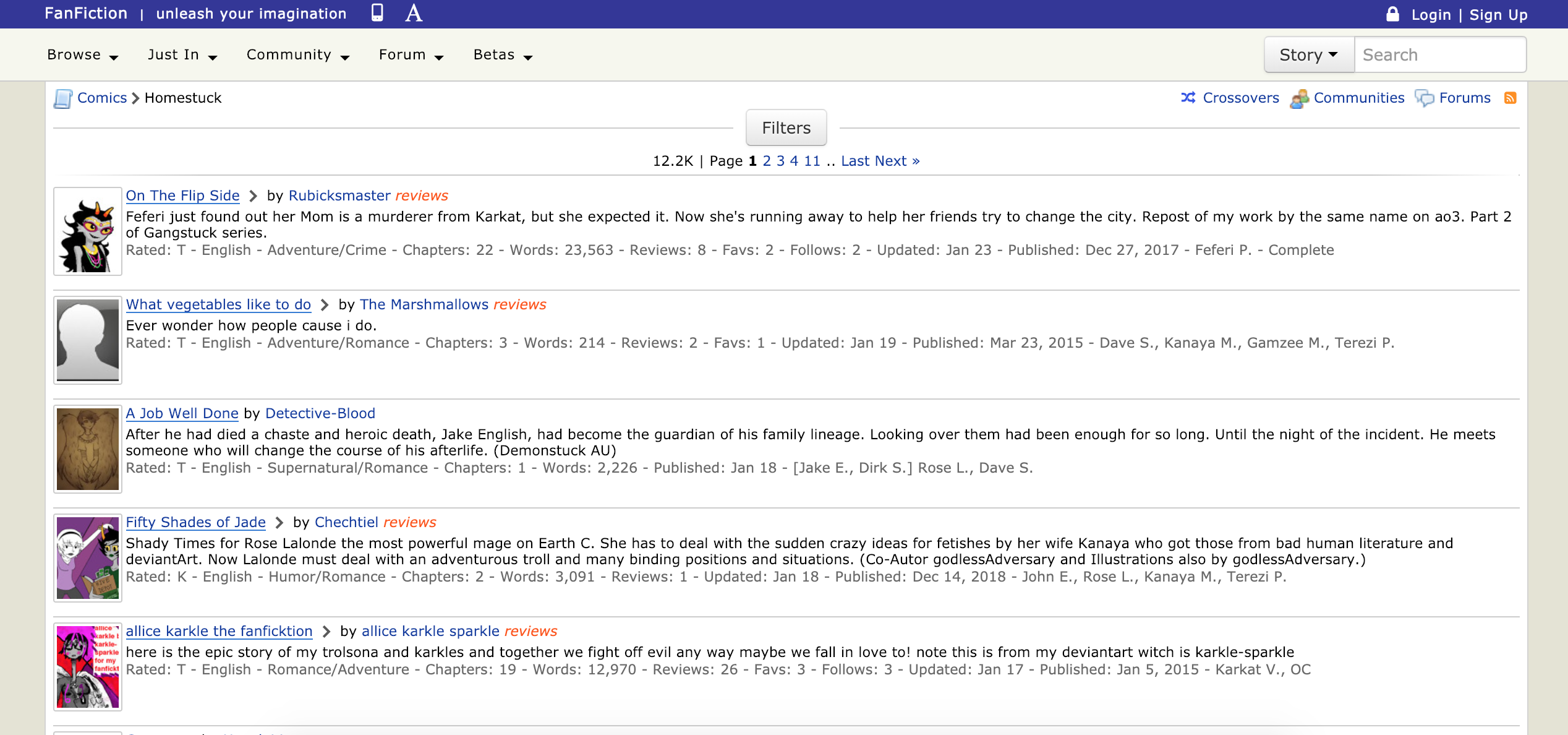The height and width of the screenshot is (735, 1568).
Task: Open the mobile version using the phone icon
Action: coord(377,12)
